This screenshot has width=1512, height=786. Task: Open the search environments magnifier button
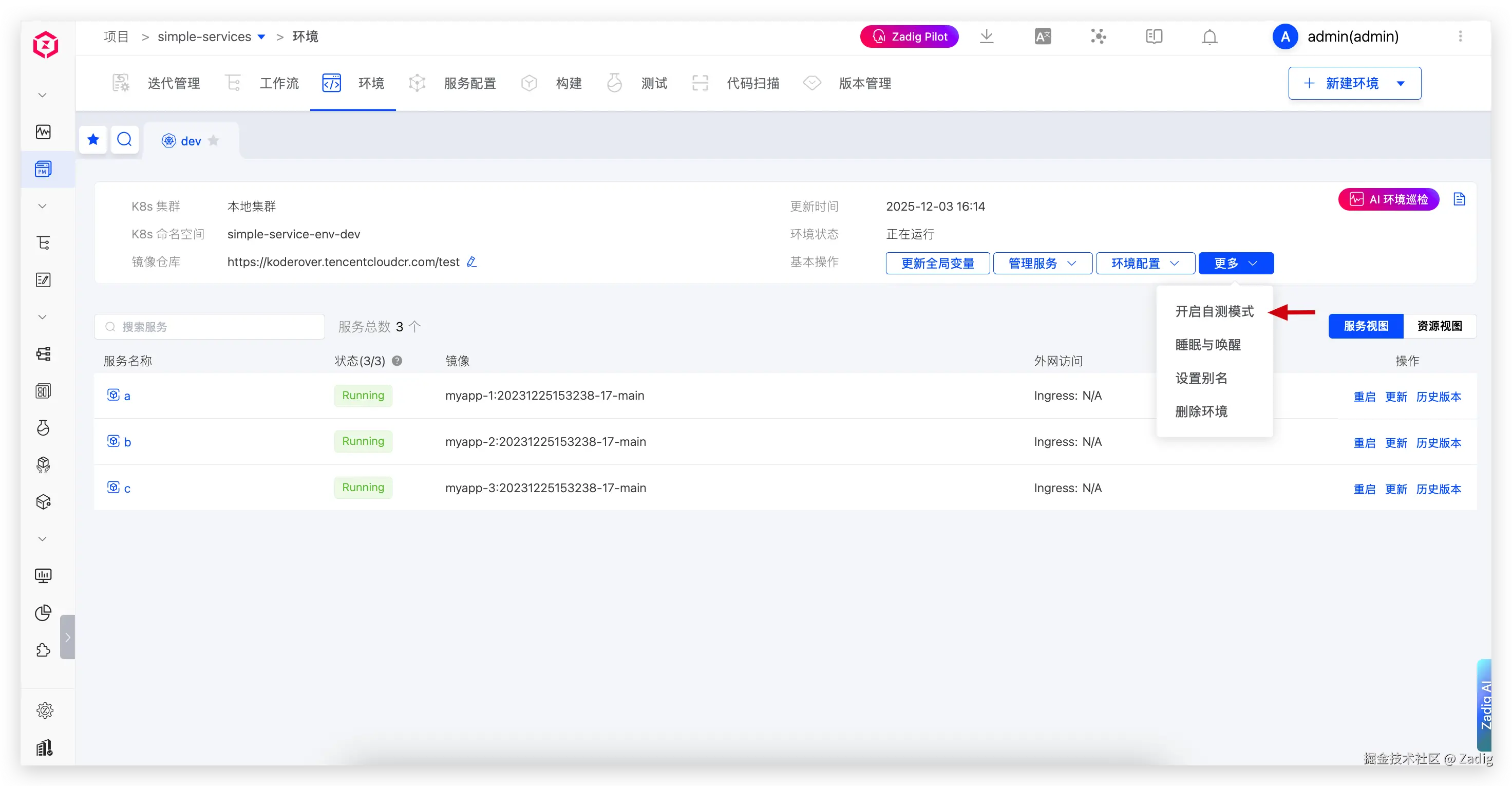(x=124, y=140)
